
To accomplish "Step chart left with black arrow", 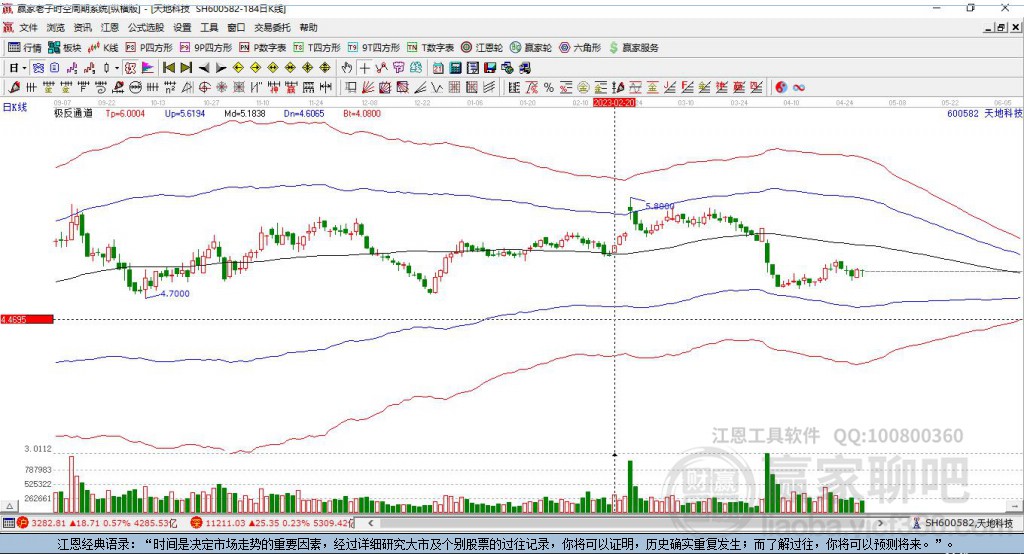I will coord(204,68).
